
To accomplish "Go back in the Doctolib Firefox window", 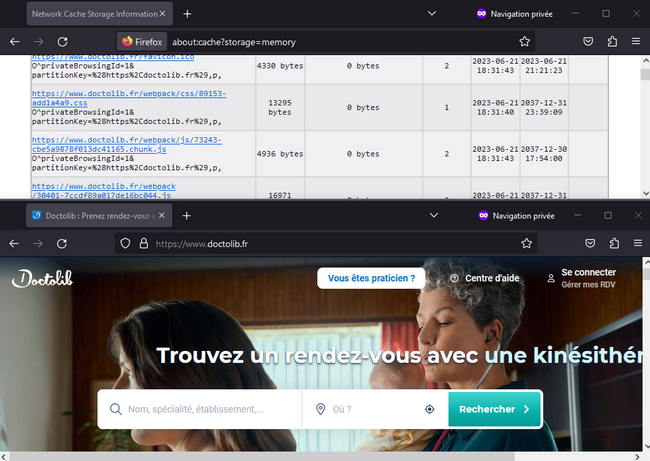I will click(15, 243).
